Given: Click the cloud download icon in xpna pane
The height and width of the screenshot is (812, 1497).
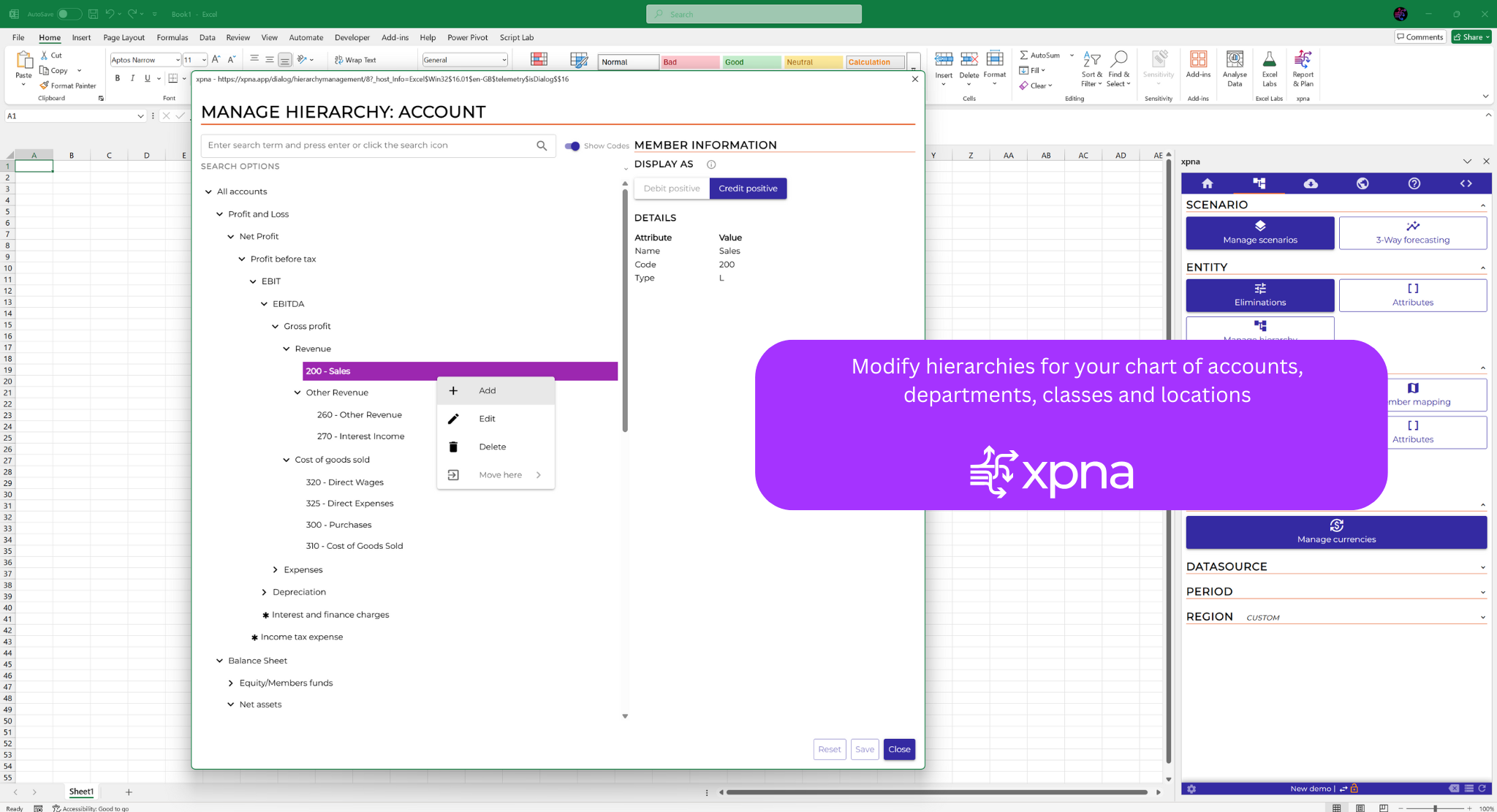Looking at the screenshot, I should click(1311, 183).
